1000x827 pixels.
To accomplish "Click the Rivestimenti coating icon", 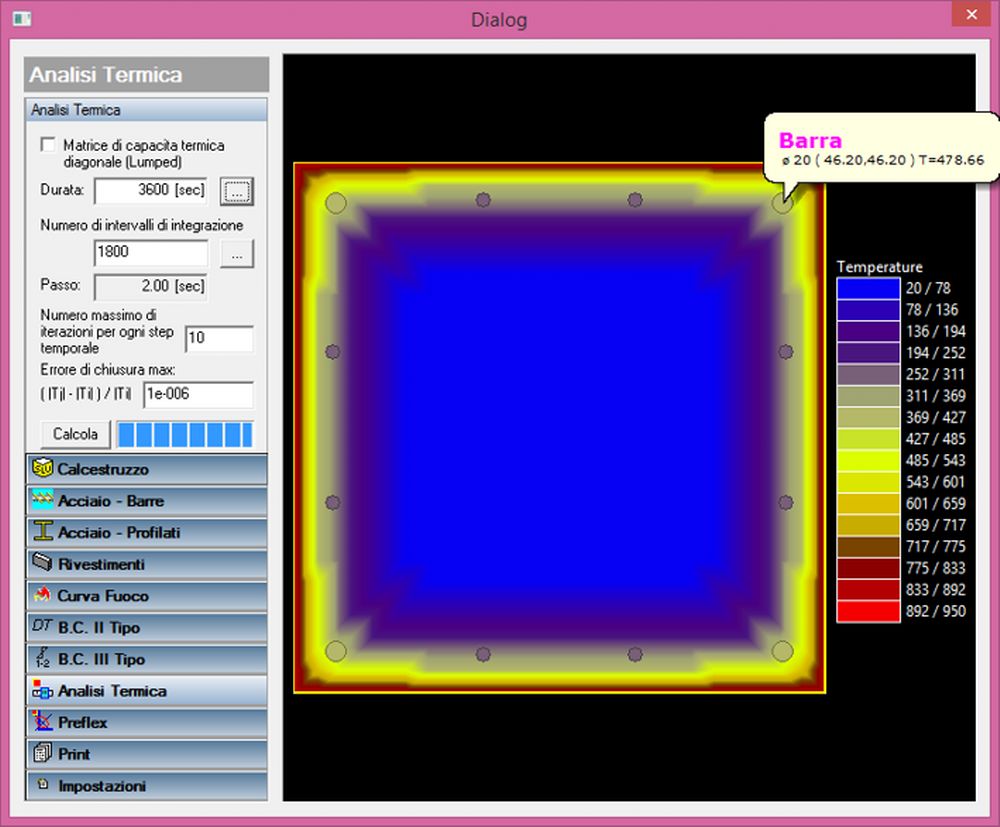I will click(x=43, y=562).
